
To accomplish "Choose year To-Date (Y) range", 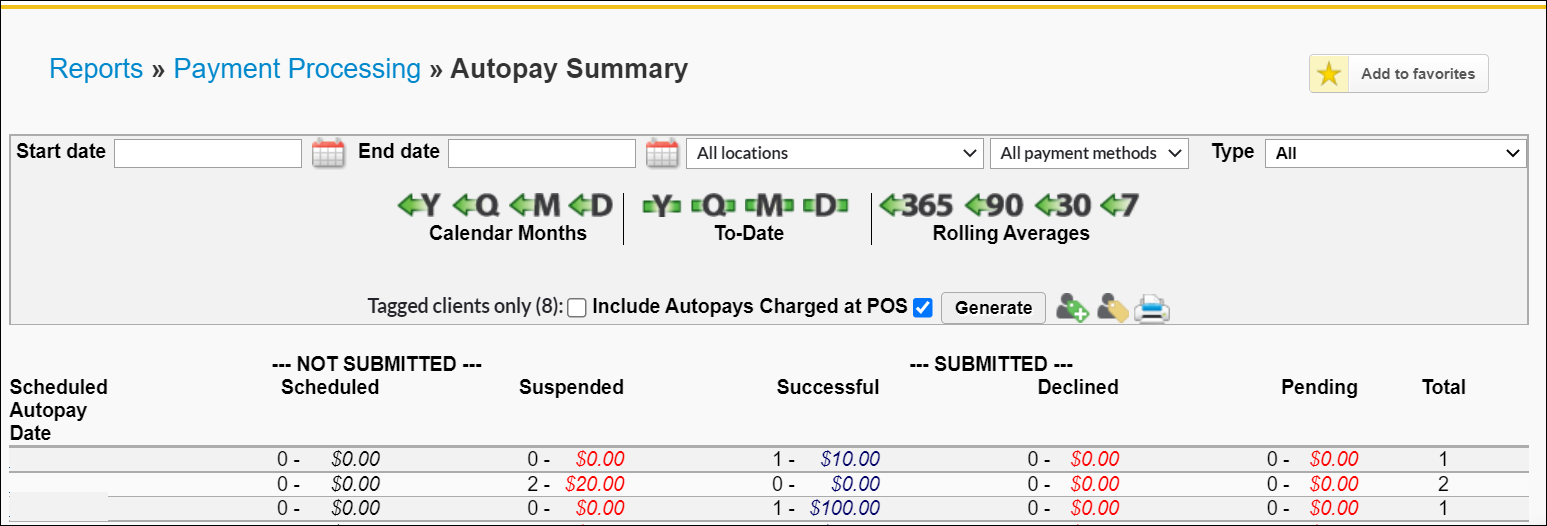I will point(662,205).
